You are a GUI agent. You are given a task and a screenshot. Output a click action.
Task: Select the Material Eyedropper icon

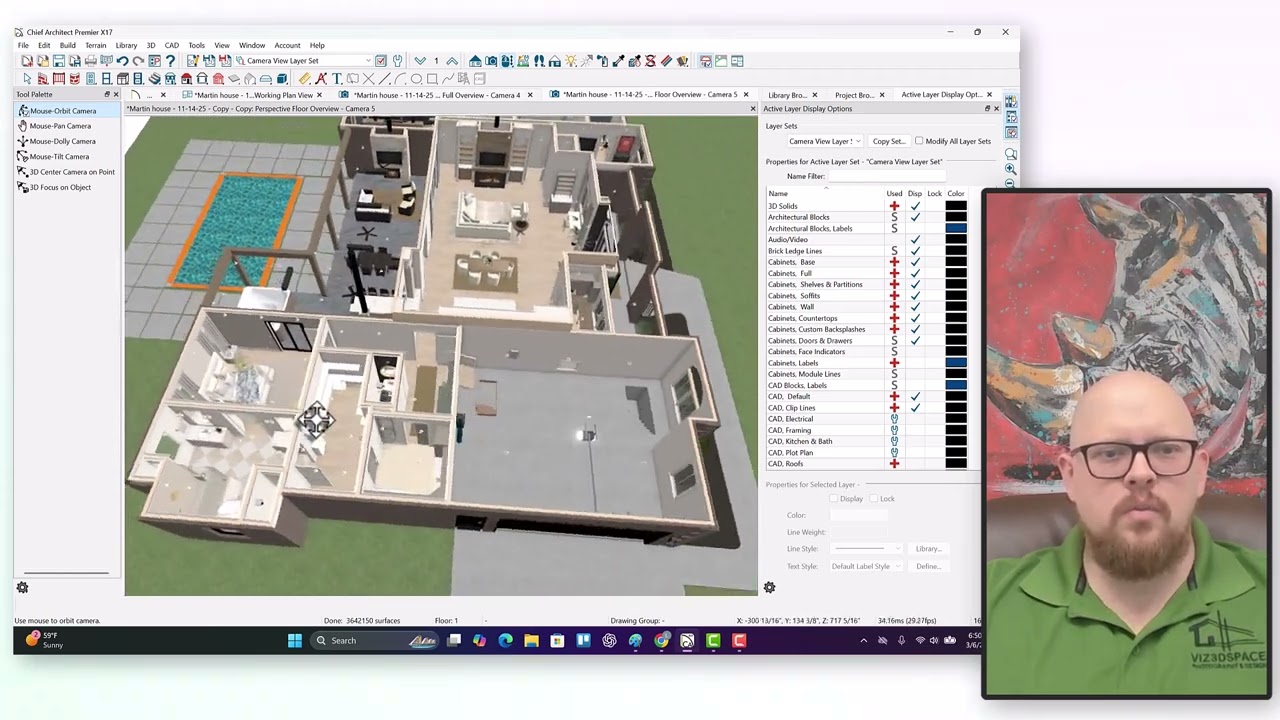click(618, 61)
